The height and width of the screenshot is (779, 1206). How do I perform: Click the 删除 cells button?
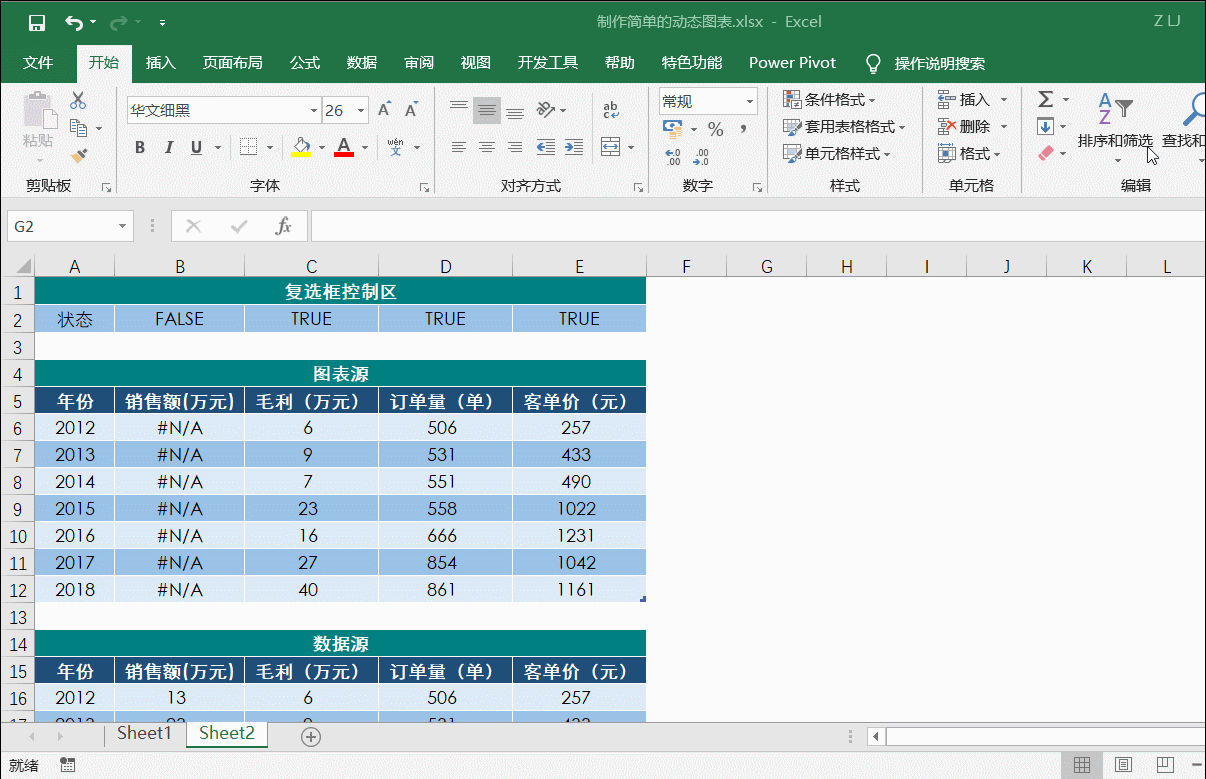click(964, 127)
